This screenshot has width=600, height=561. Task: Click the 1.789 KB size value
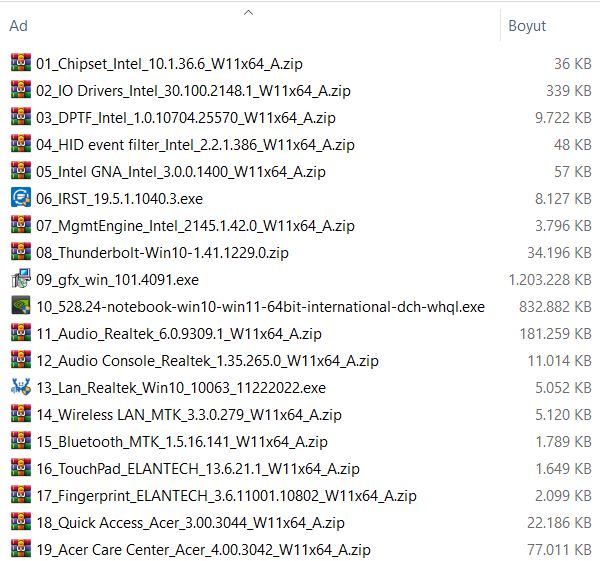564,442
